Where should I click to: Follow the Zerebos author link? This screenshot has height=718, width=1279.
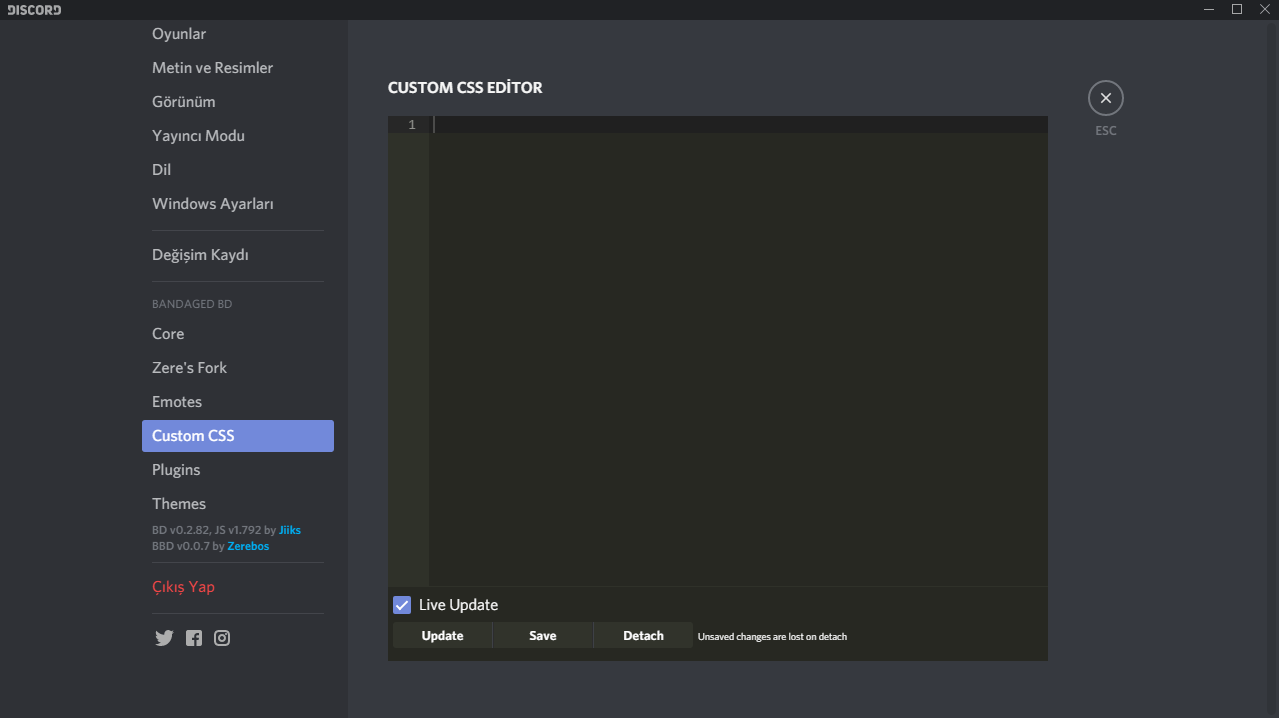(x=248, y=546)
